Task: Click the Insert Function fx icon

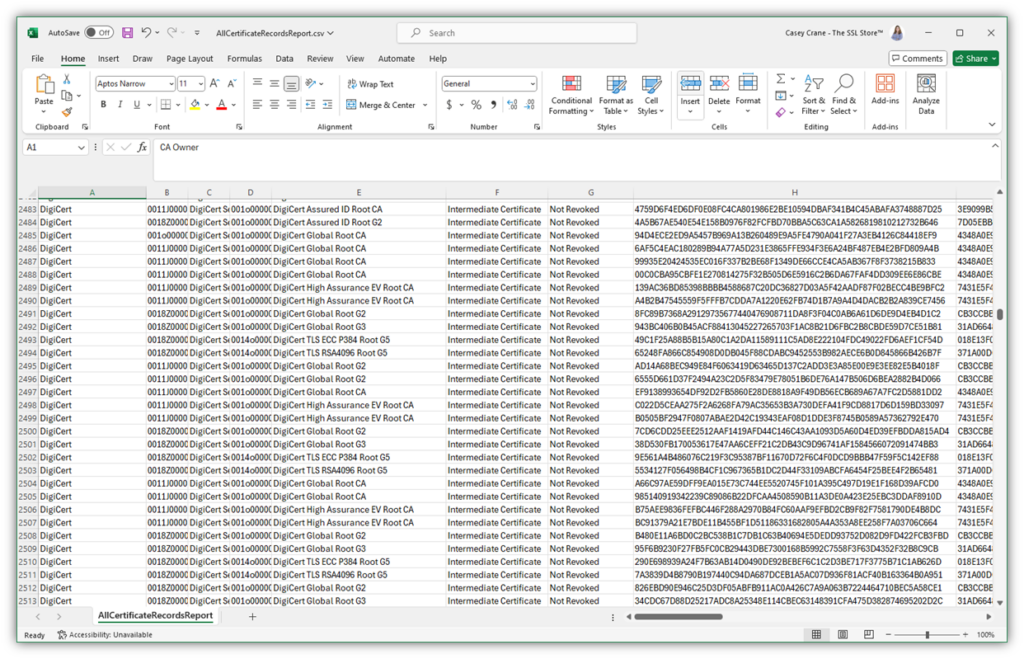Action: [x=142, y=147]
